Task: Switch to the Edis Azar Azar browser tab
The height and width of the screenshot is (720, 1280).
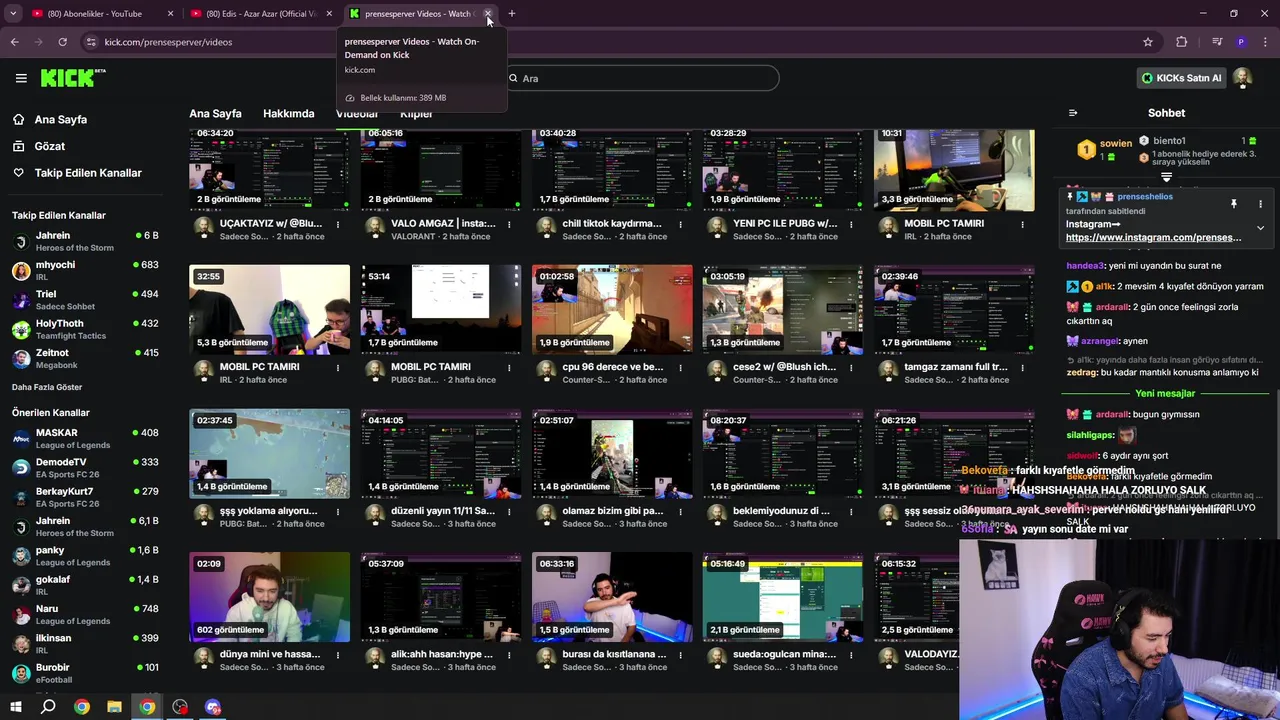Action: 262,14
